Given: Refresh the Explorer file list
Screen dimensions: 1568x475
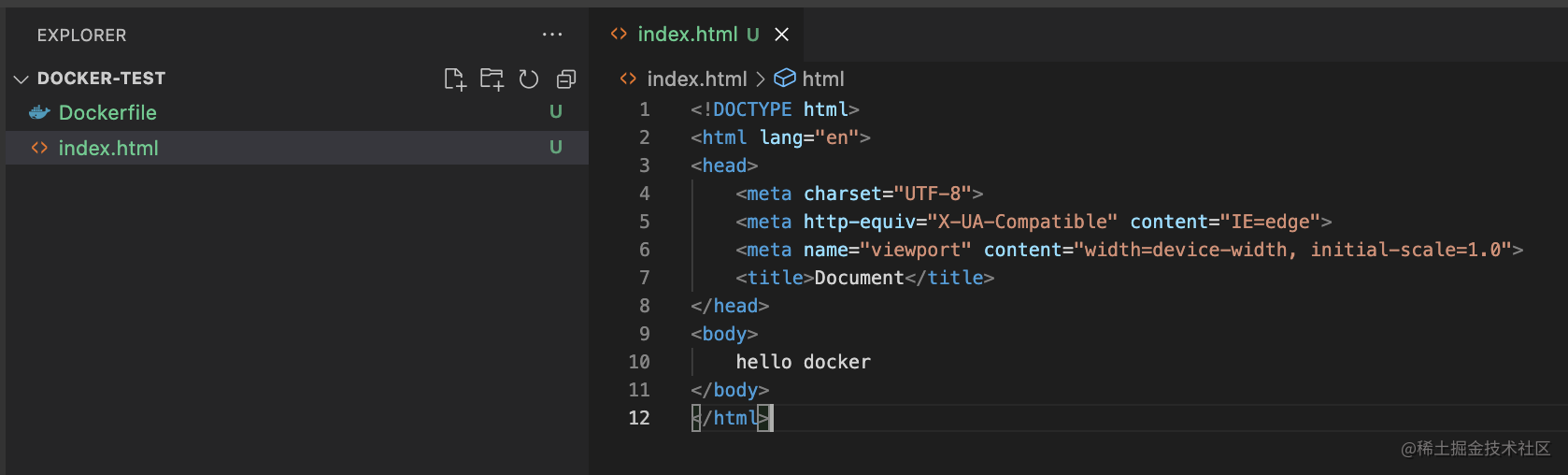Looking at the screenshot, I should tap(529, 79).
